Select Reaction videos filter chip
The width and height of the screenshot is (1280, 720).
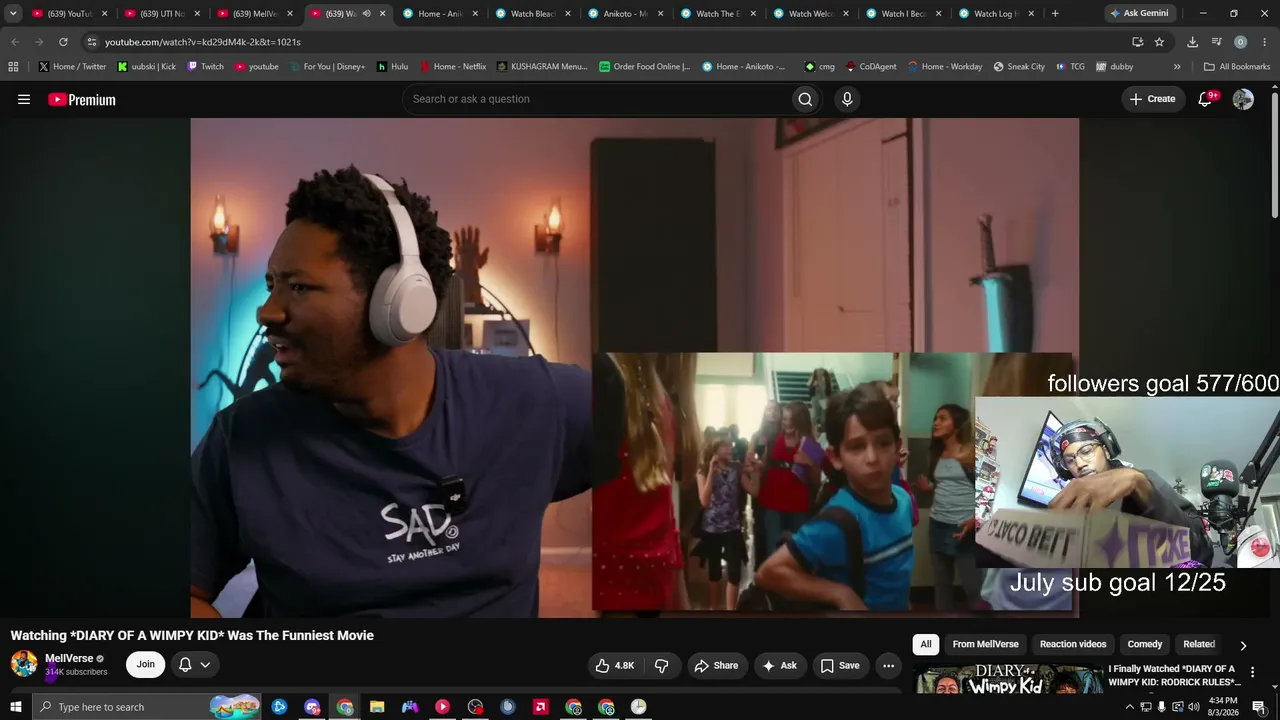(1073, 645)
